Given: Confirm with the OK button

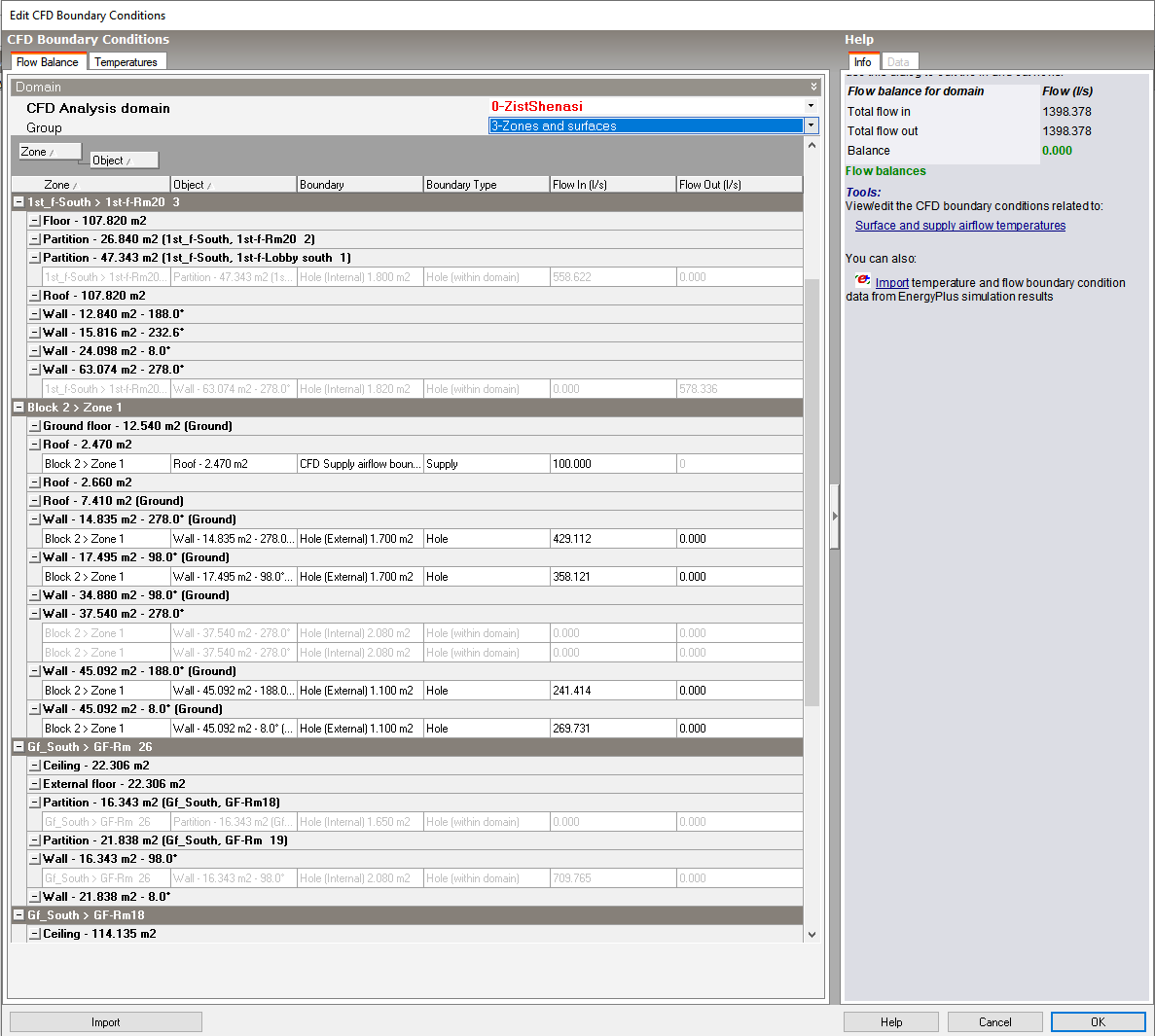Looking at the screenshot, I should click(x=1099, y=1022).
